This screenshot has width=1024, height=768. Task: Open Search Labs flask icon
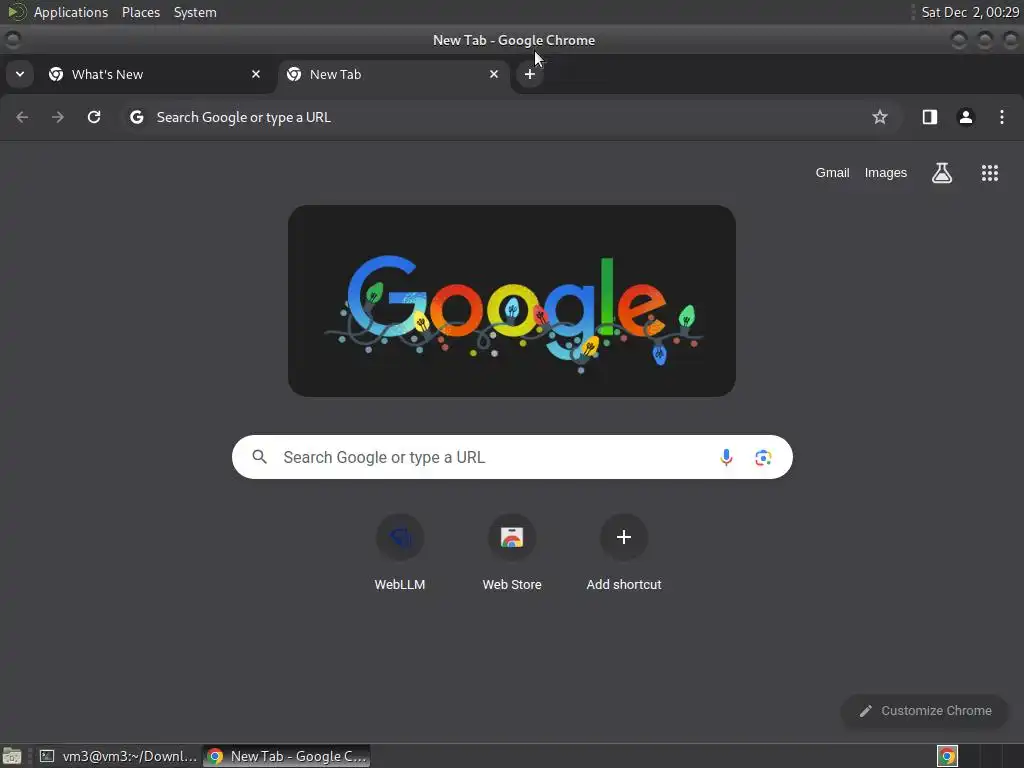[942, 173]
